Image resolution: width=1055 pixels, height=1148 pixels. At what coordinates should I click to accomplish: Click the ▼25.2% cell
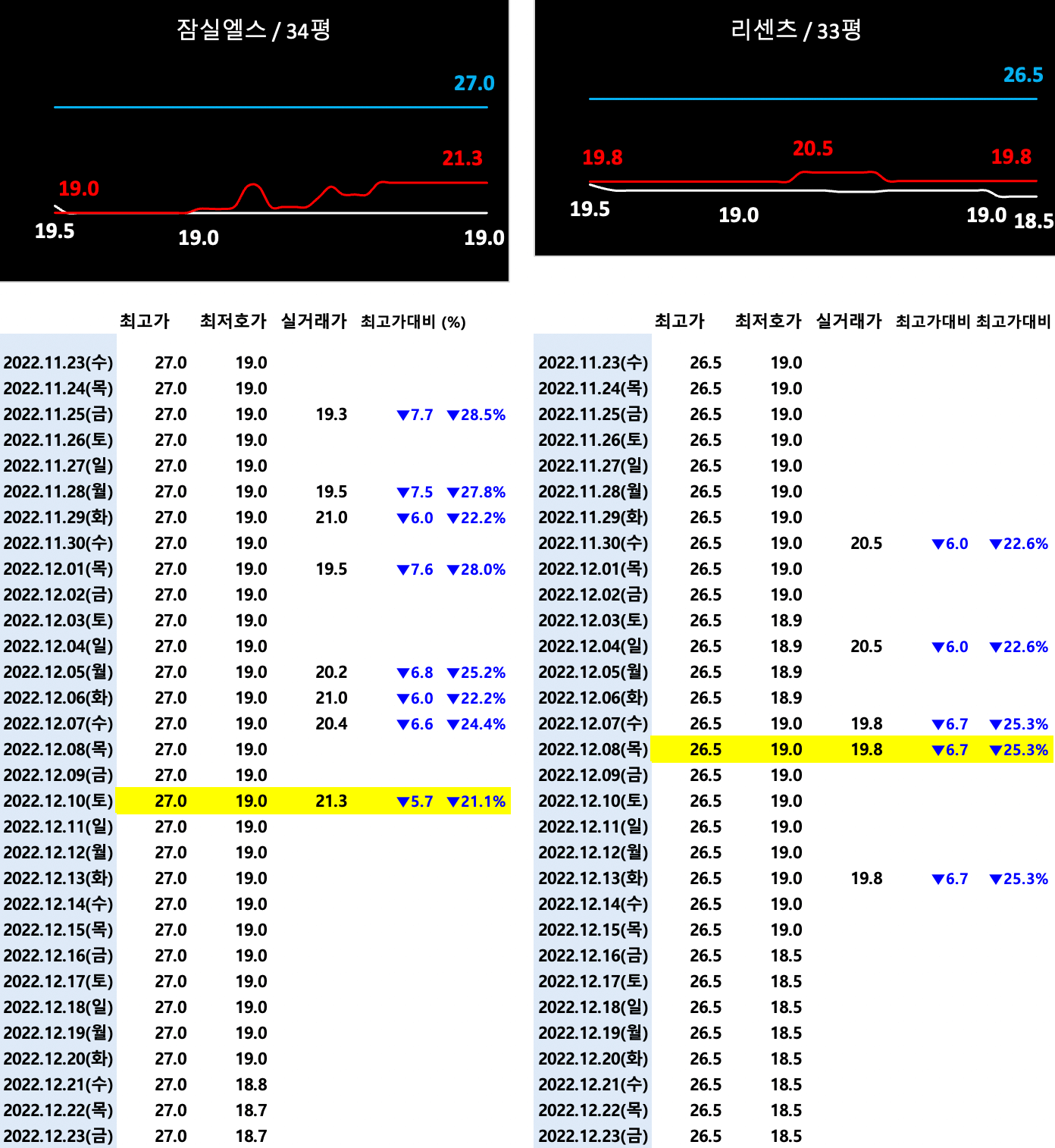[476, 673]
